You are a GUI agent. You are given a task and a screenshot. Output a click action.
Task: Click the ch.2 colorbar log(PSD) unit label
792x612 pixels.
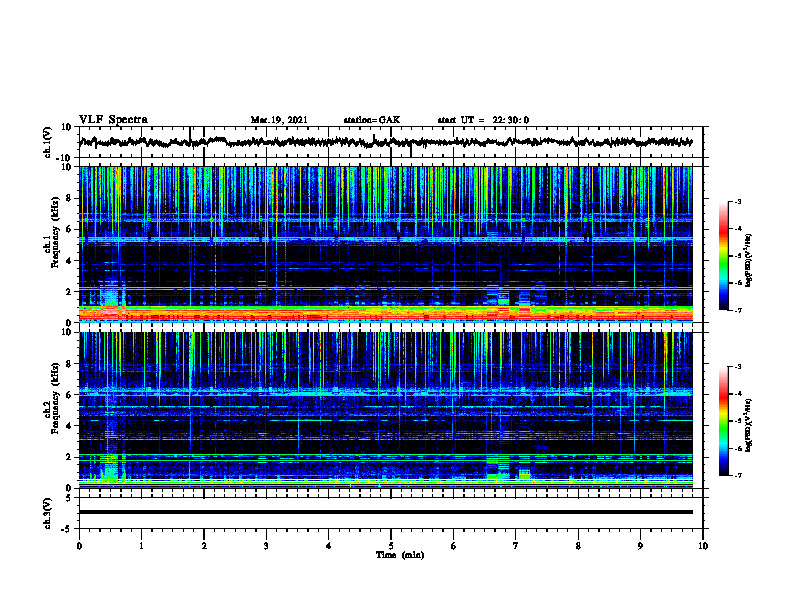[x=749, y=425]
